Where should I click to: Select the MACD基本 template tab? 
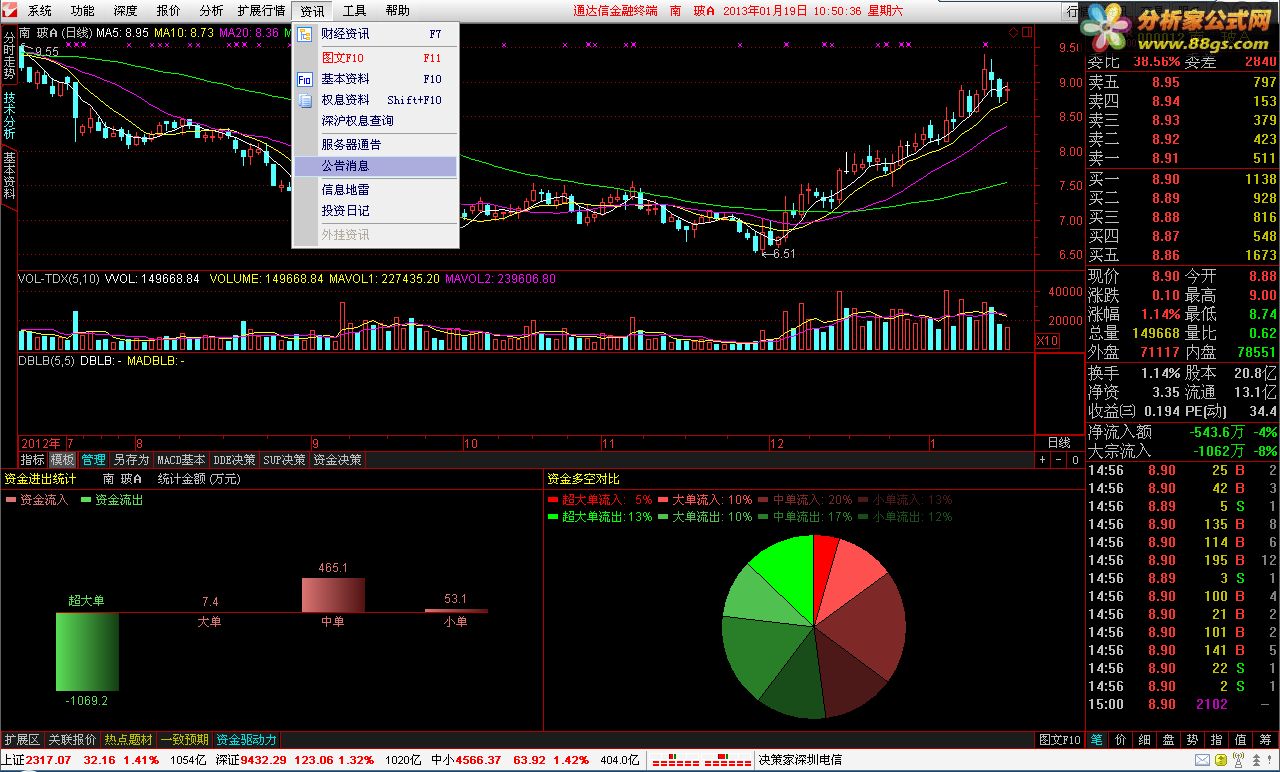click(x=181, y=460)
